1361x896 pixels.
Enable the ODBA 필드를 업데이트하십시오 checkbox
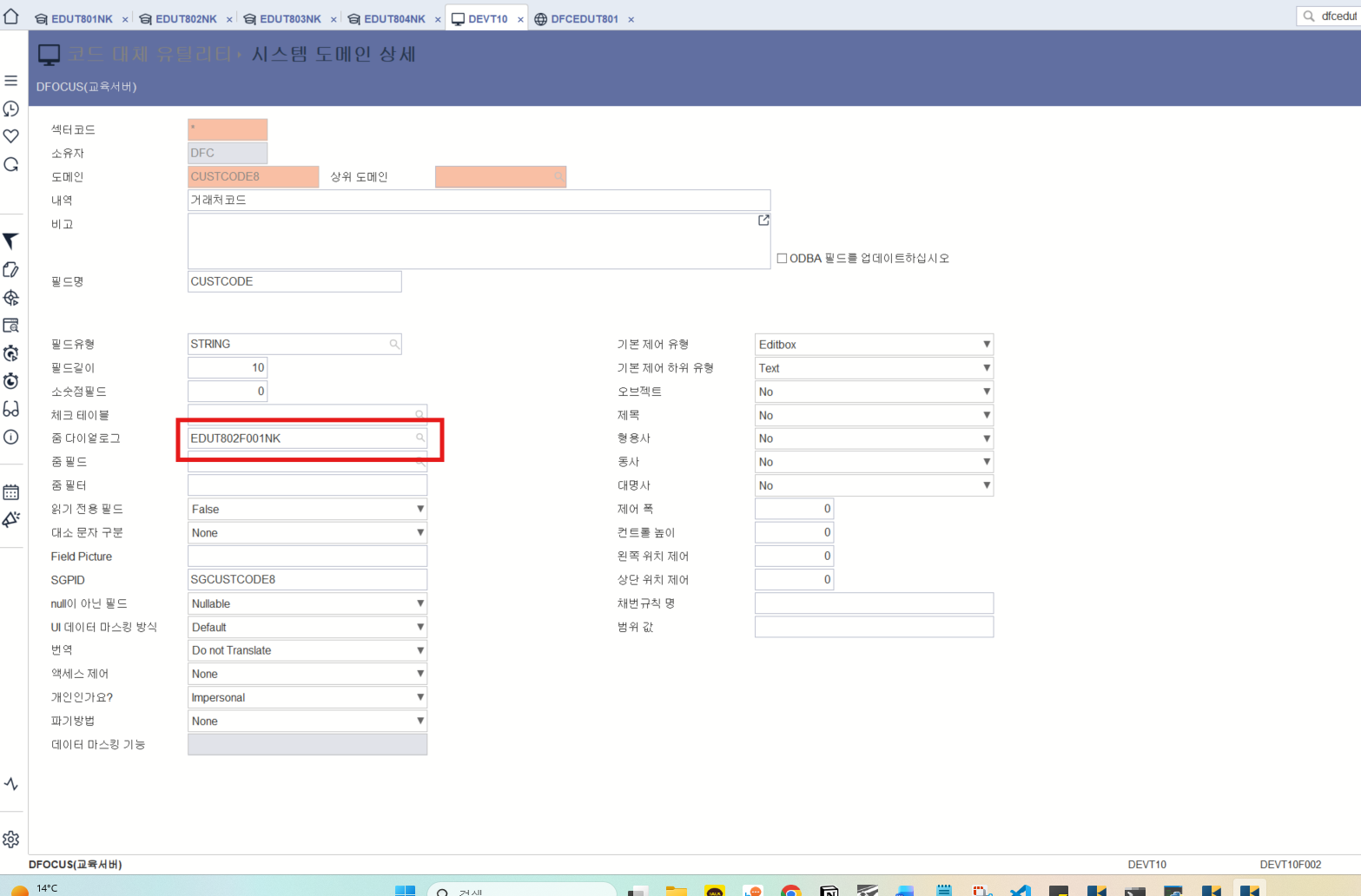782,259
